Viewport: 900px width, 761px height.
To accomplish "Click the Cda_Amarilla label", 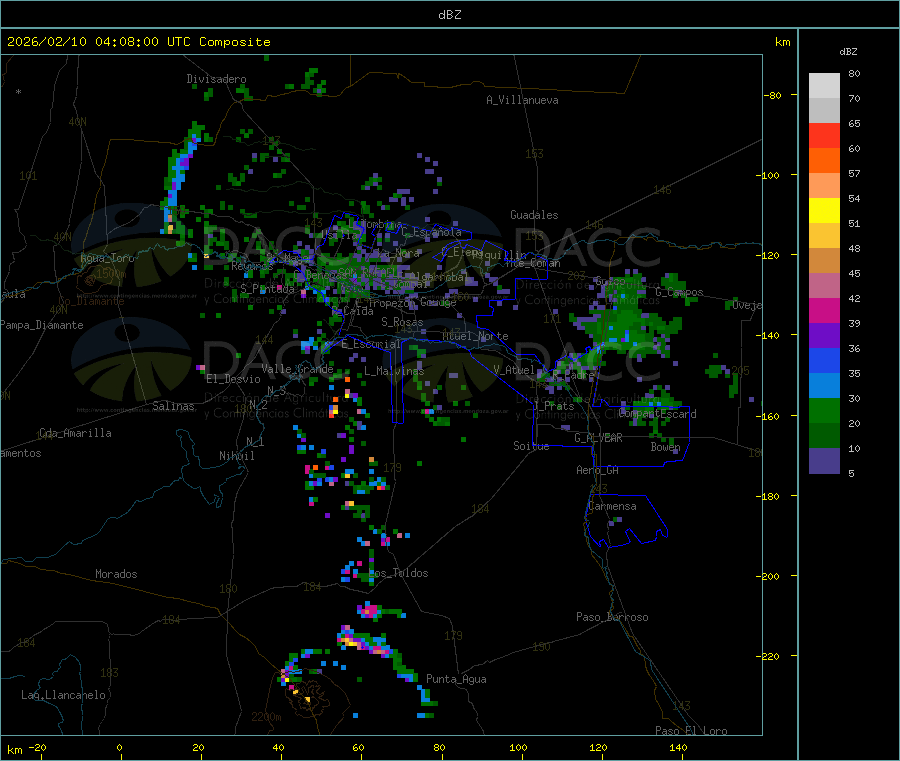I will tap(75, 433).
